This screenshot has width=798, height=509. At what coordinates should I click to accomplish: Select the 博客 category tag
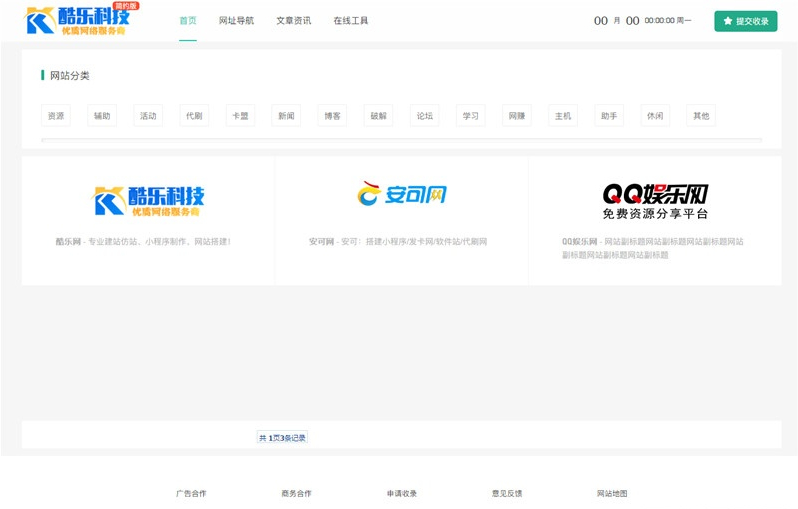pyautogui.click(x=332, y=116)
